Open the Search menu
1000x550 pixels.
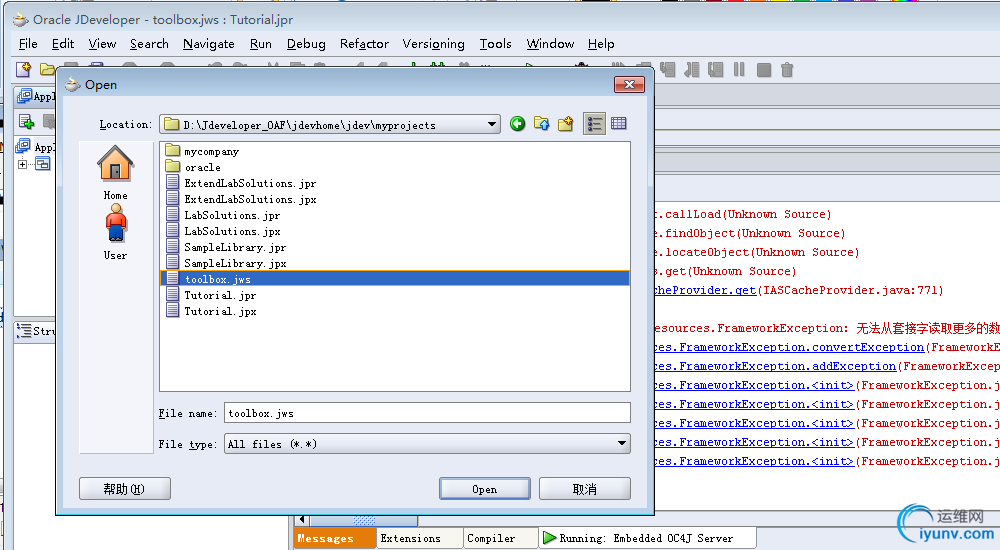coord(149,43)
